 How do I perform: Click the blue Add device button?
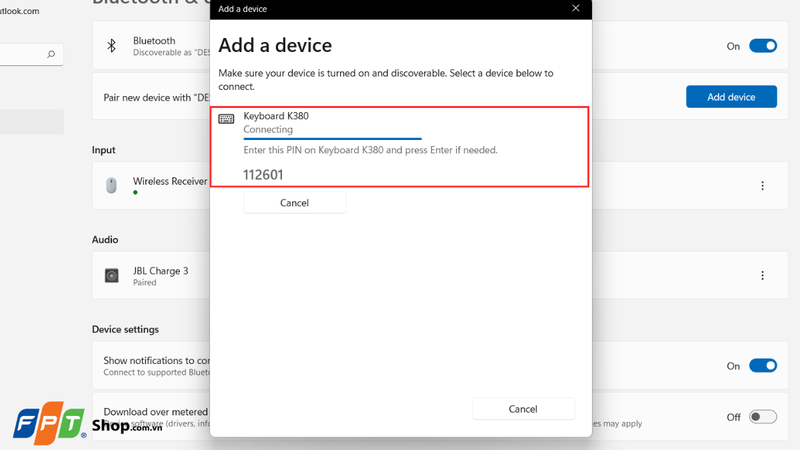[731, 97]
